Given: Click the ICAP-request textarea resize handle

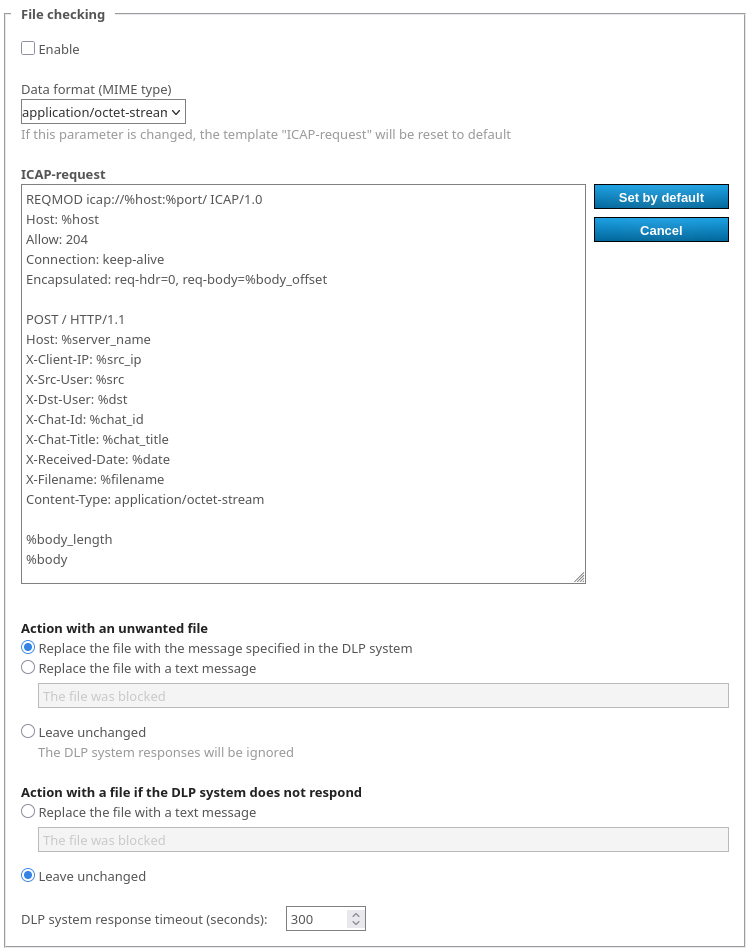Looking at the screenshot, I should click(x=579, y=577).
